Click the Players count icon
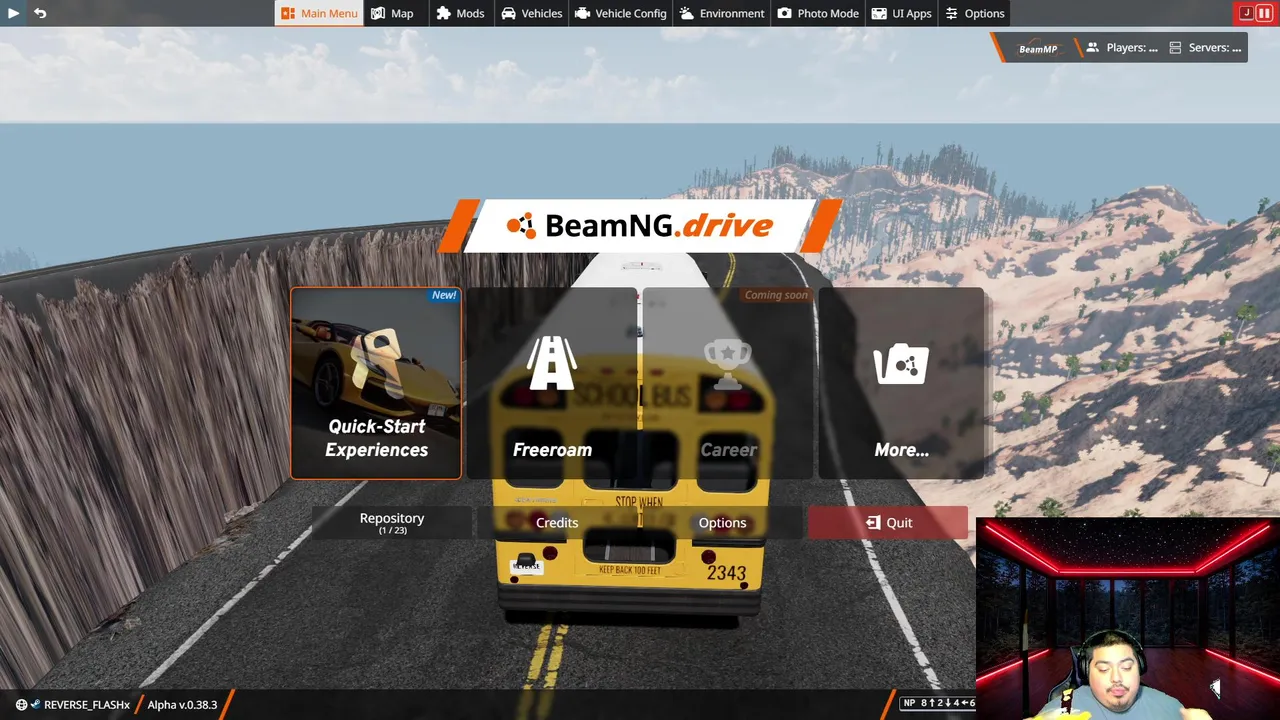1280x720 pixels. 1093,48
